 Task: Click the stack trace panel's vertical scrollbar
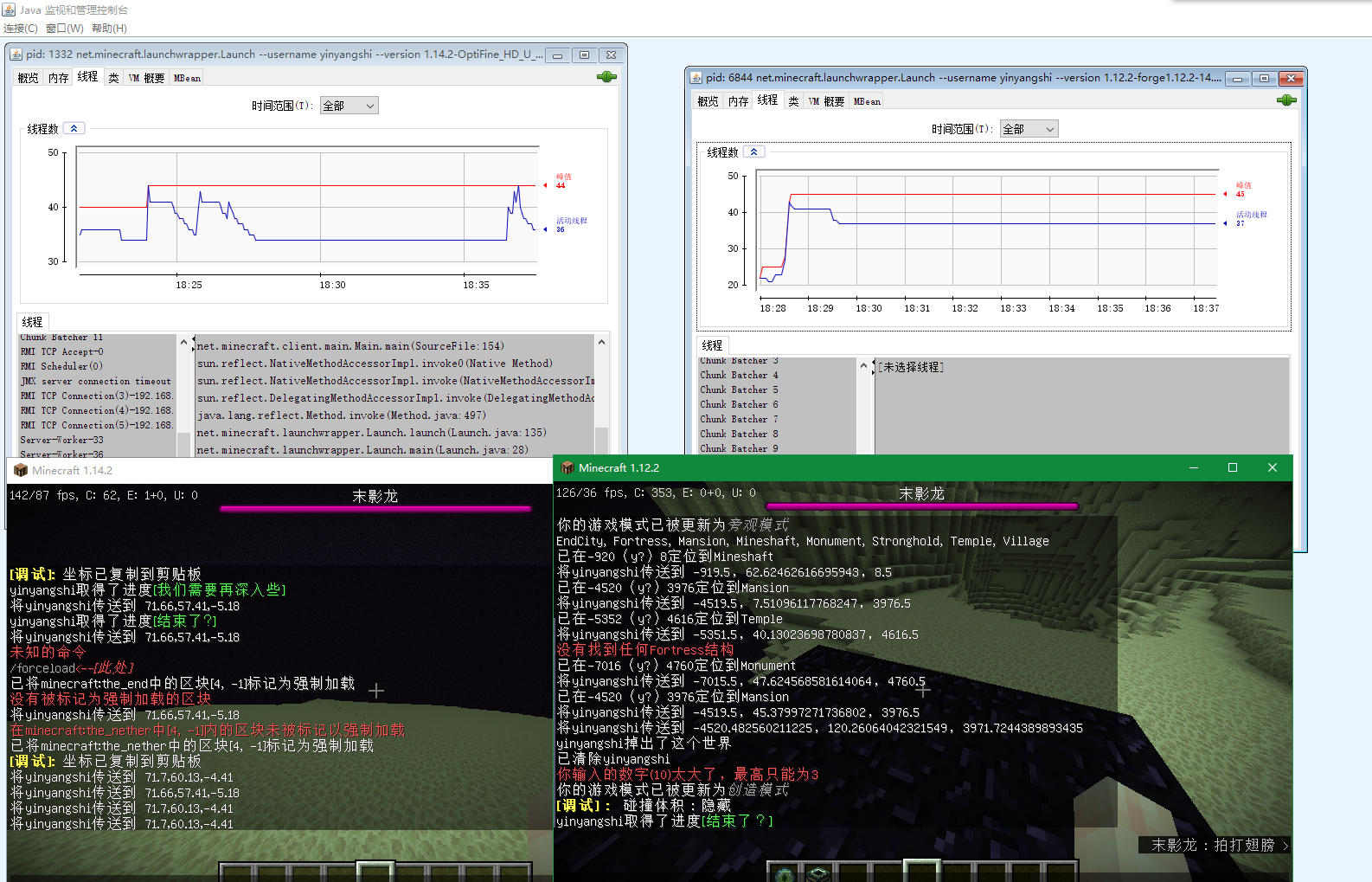(601, 389)
